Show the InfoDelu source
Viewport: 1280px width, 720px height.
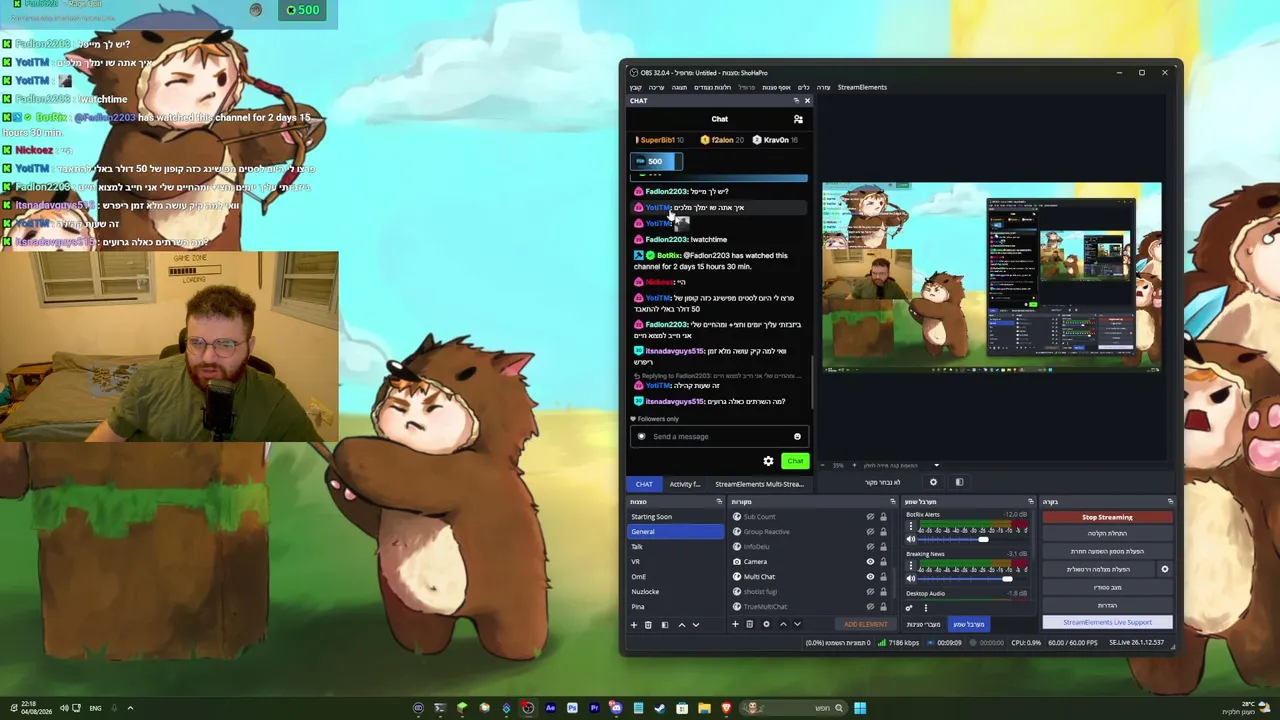click(x=870, y=547)
